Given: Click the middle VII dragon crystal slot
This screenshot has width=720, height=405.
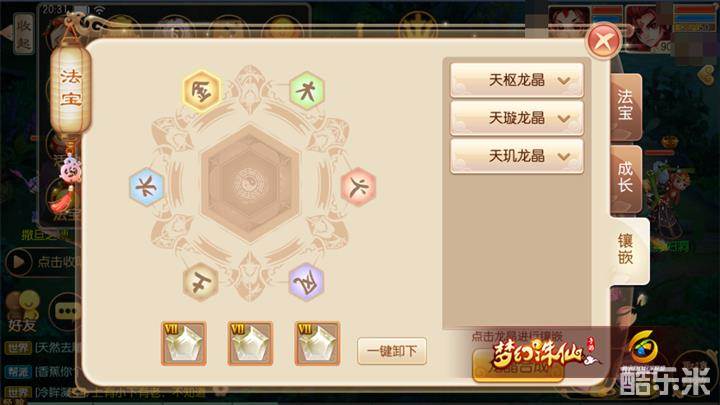Looking at the screenshot, I should (x=250, y=343).
